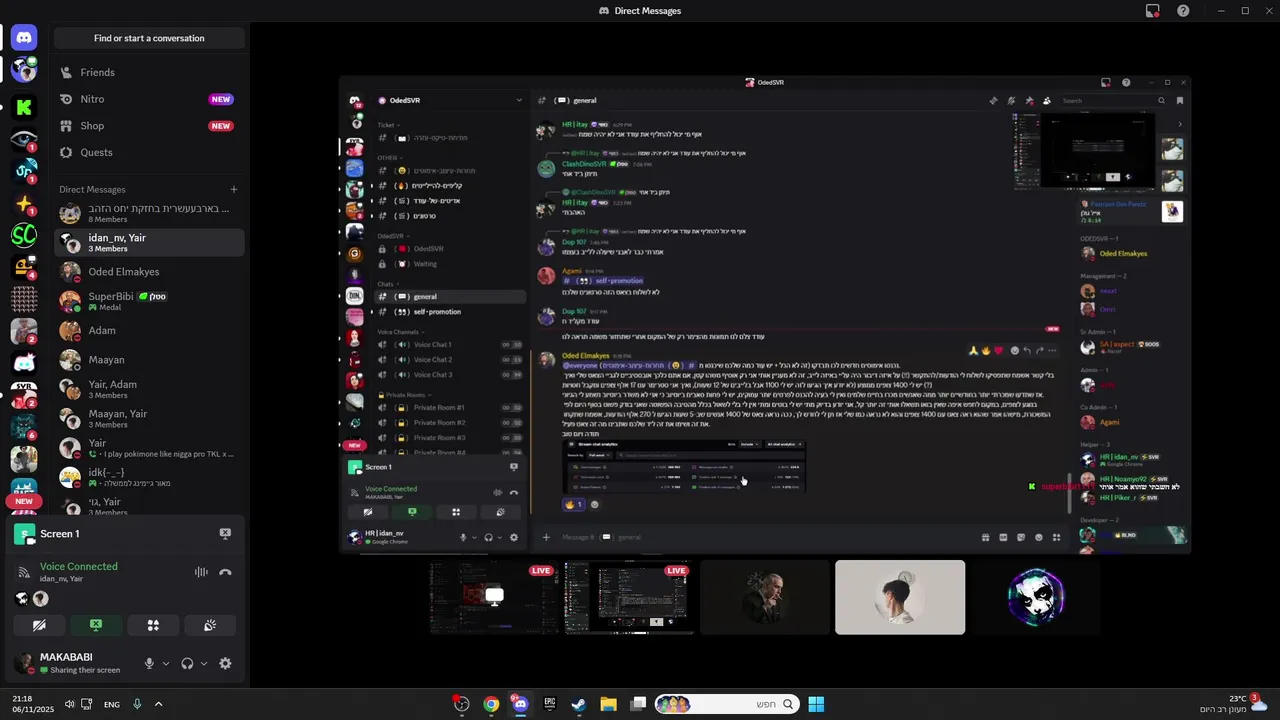
Task: Toggle noise suppression waveform icon
Action: [x=201, y=572]
